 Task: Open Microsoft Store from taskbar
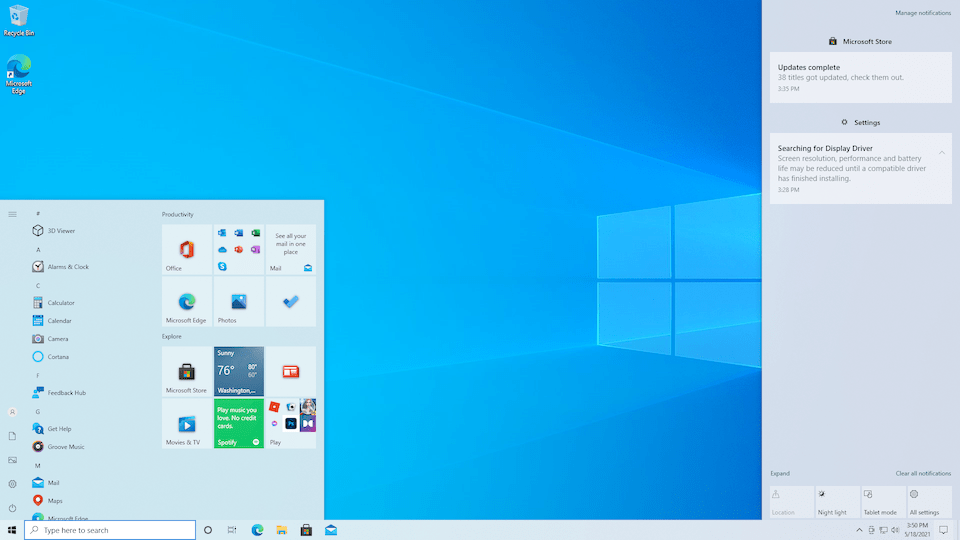(306, 530)
